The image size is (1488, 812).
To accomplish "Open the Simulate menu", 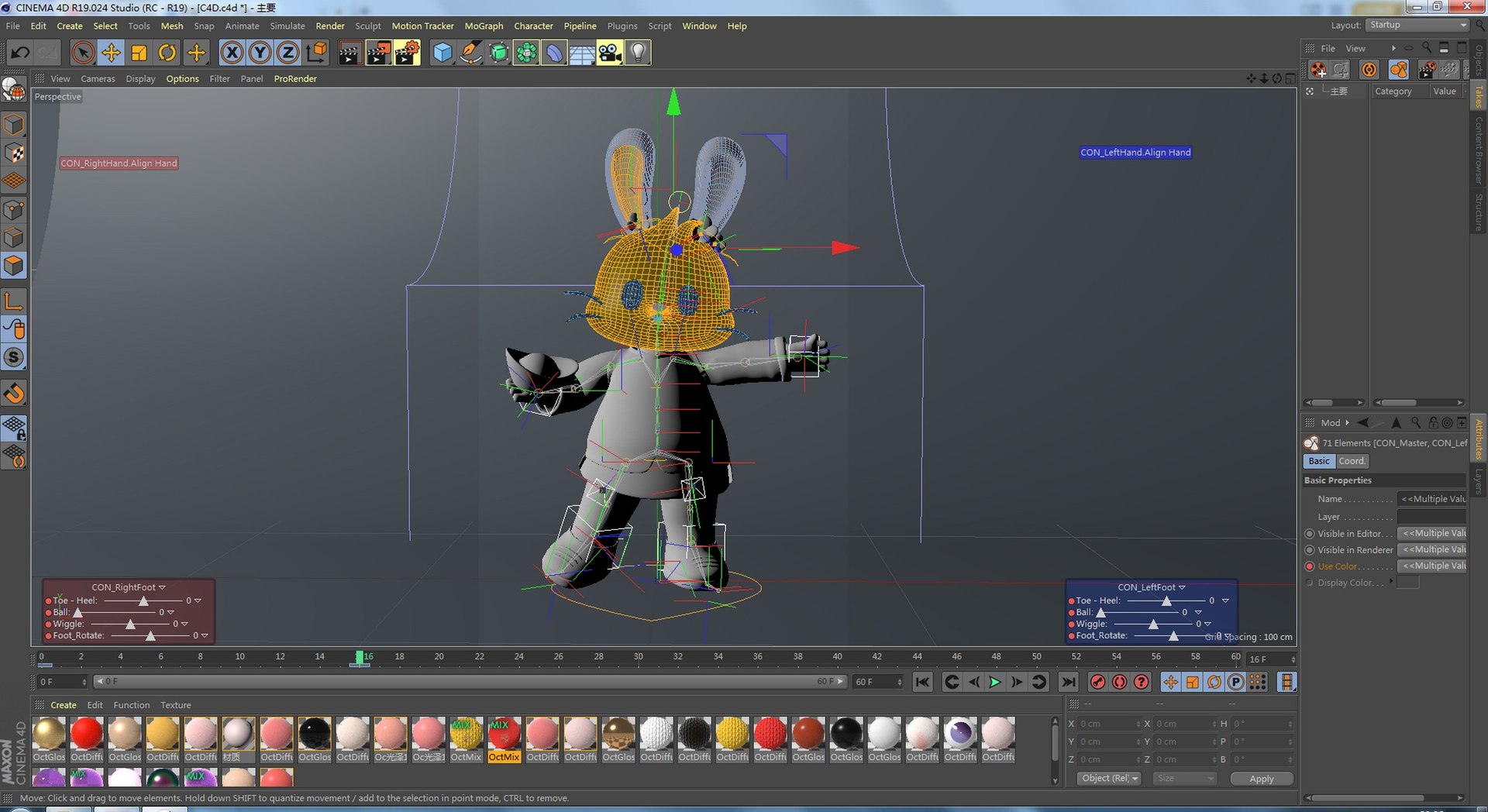I will pyautogui.click(x=288, y=26).
